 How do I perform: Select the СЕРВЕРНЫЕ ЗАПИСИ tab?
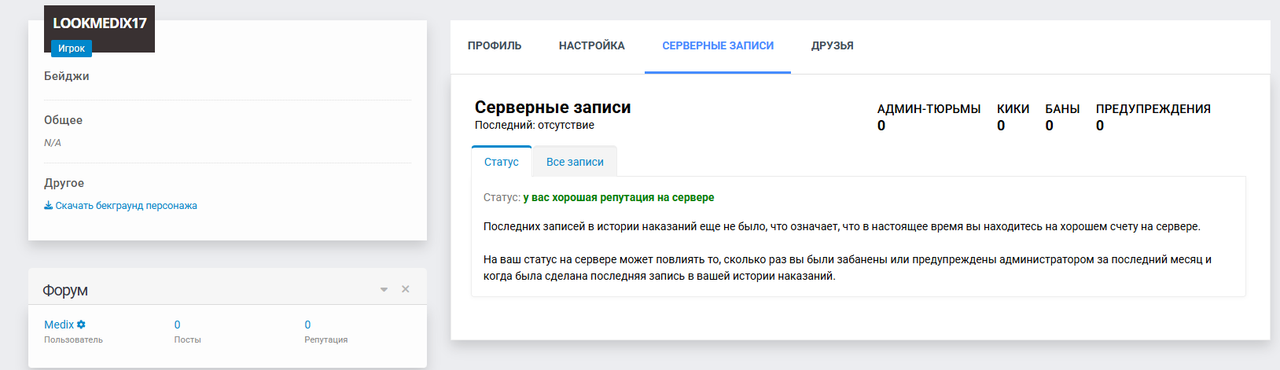pos(718,46)
